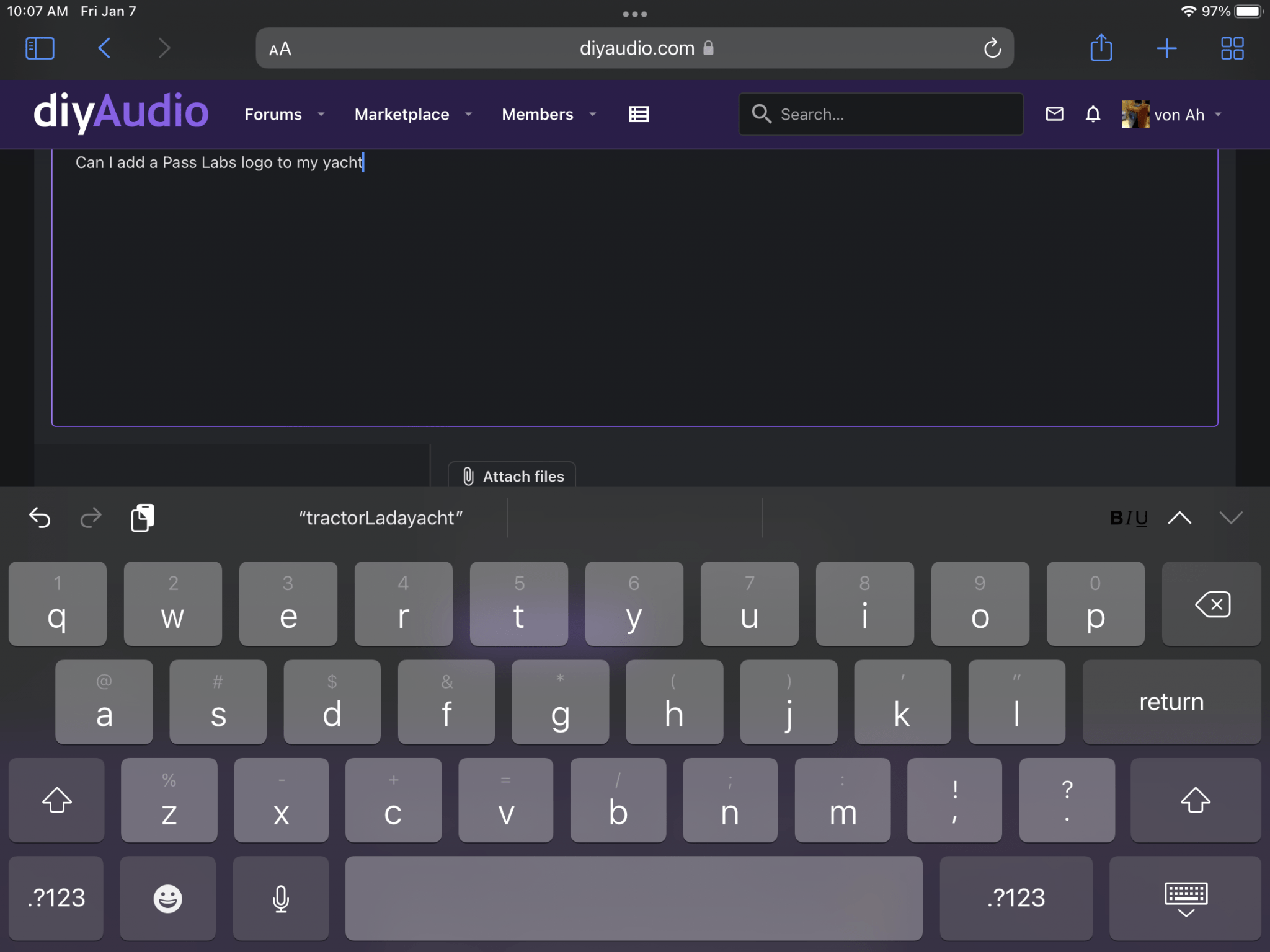Tap the space bar
Screen dimensions: 1270x952
634,898
